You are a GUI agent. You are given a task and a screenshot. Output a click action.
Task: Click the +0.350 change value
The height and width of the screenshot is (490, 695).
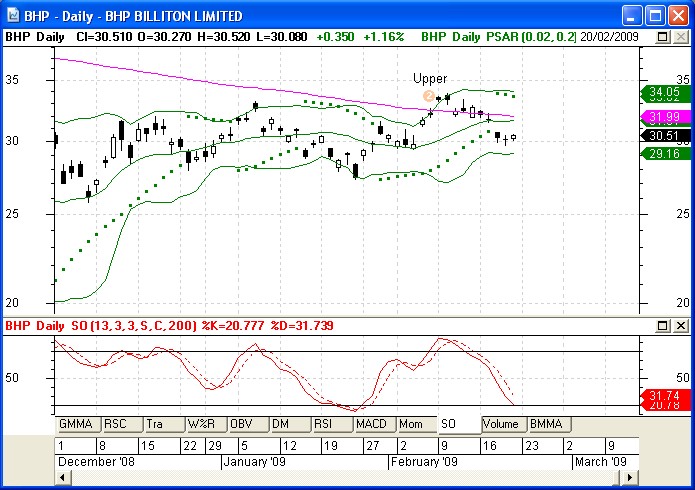(x=336, y=37)
